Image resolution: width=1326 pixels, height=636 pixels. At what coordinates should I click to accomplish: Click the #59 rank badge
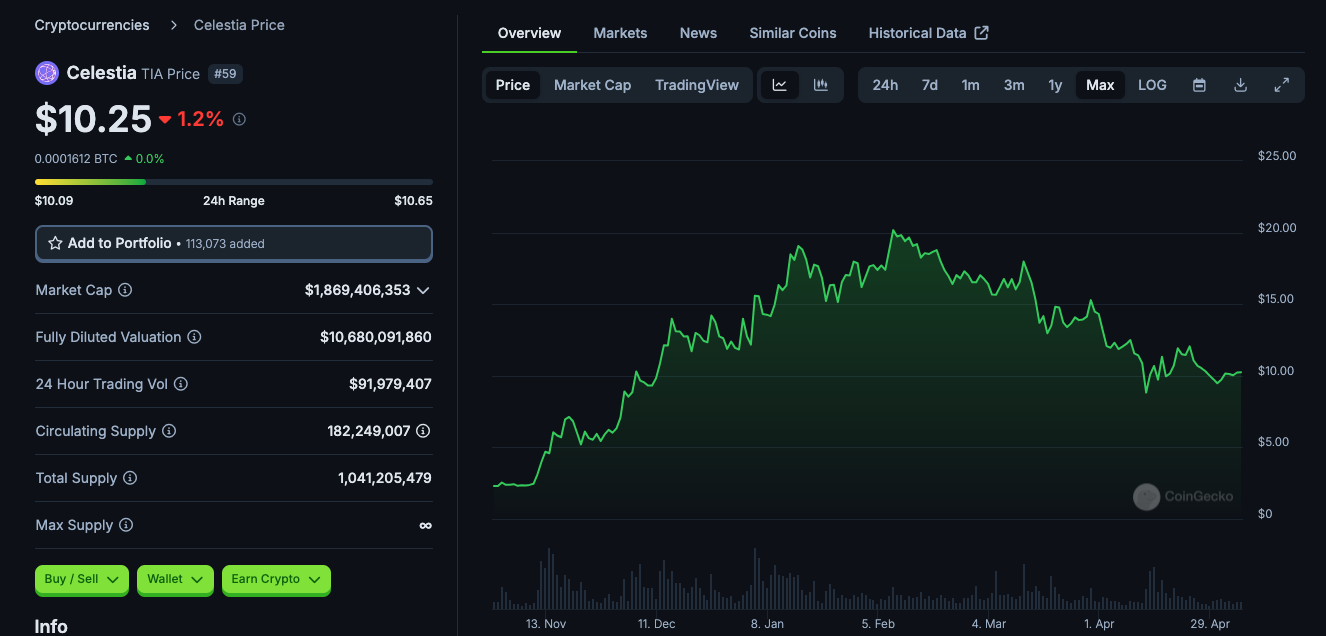click(x=225, y=74)
